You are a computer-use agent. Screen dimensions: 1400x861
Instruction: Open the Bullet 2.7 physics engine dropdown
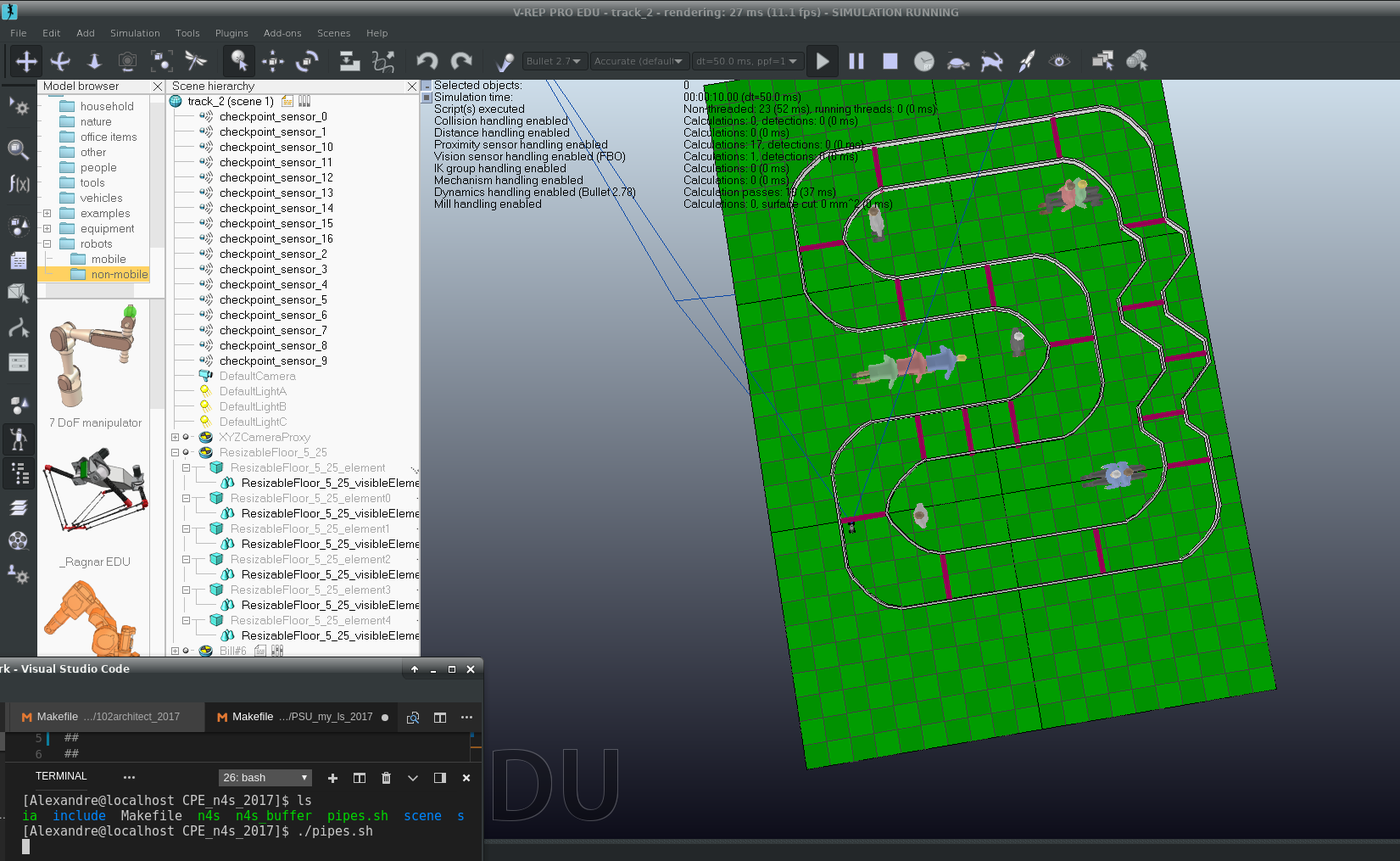coord(555,61)
